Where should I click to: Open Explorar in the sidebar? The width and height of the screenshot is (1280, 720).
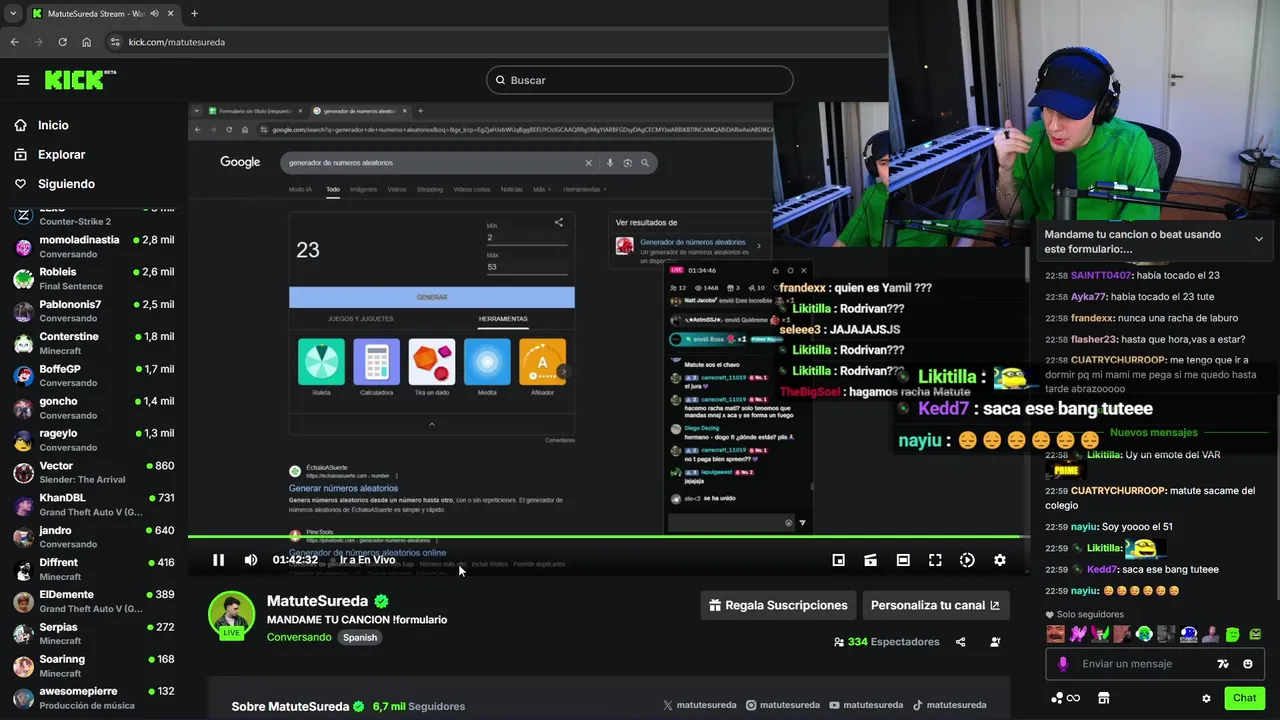pos(61,155)
